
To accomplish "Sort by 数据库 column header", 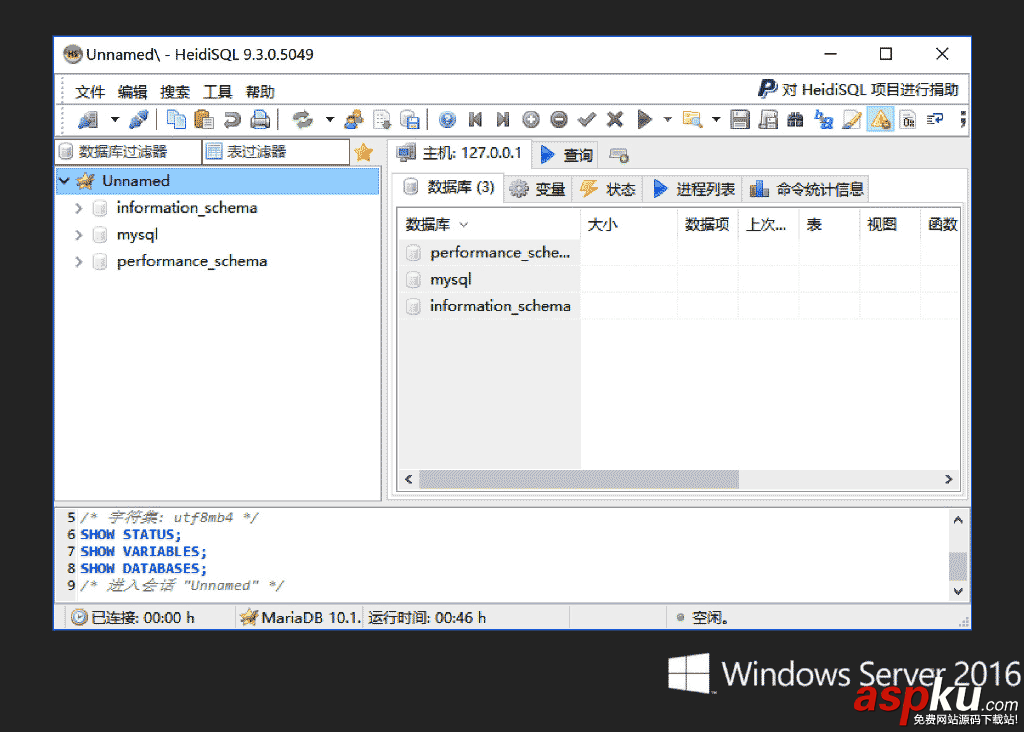I will pos(488,225).
